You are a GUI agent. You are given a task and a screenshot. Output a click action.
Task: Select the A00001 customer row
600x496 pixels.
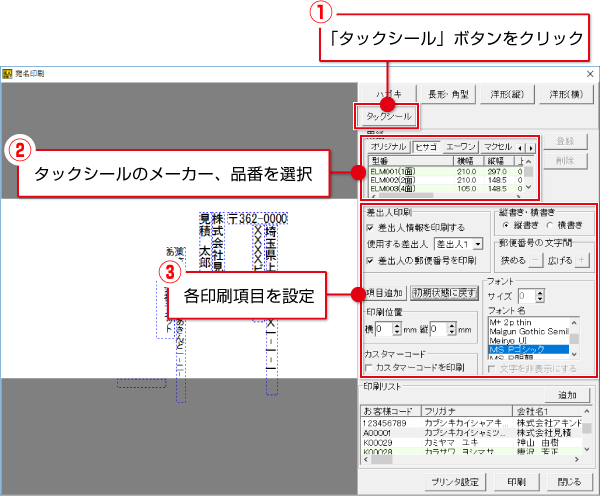(x=471, y=433)
